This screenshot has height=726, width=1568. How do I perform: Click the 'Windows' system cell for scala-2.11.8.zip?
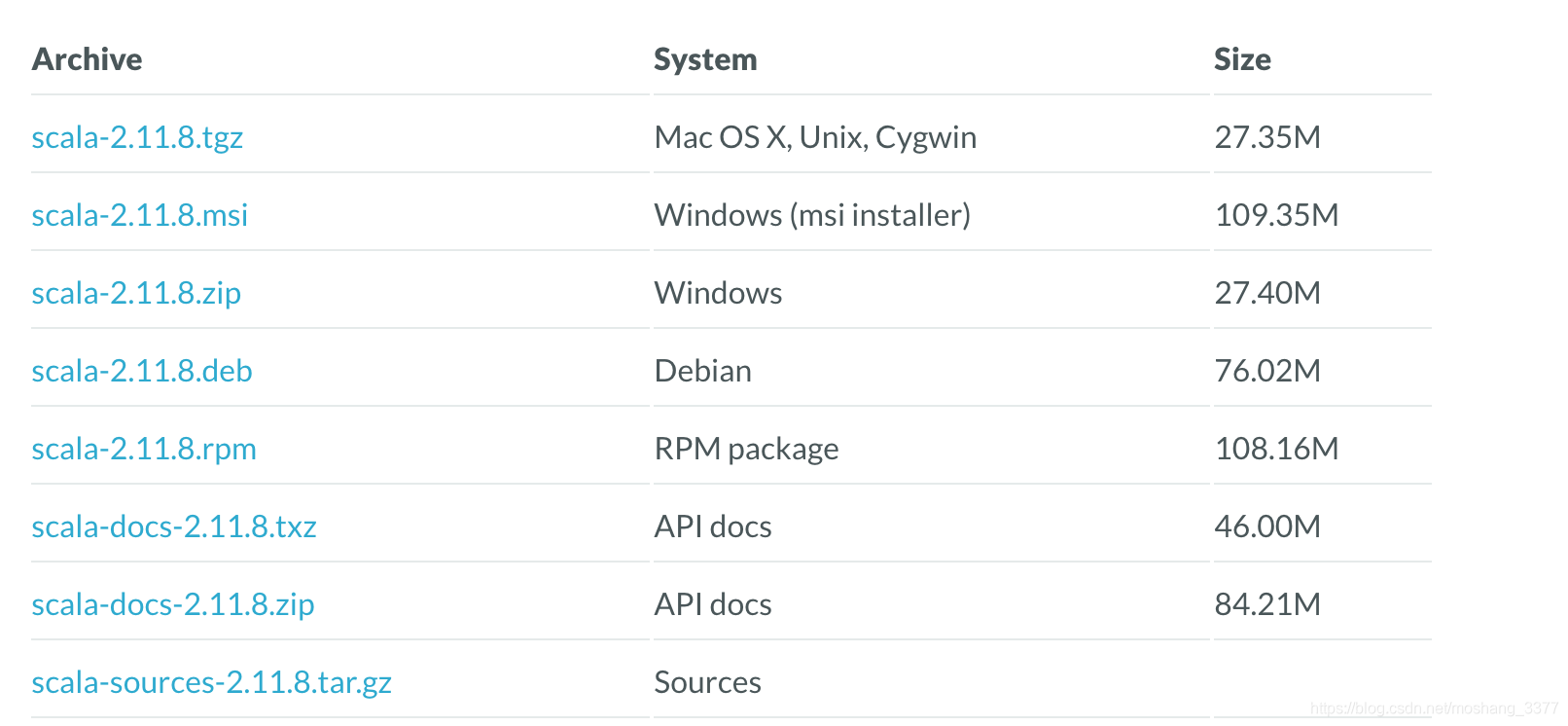(718, 293)
